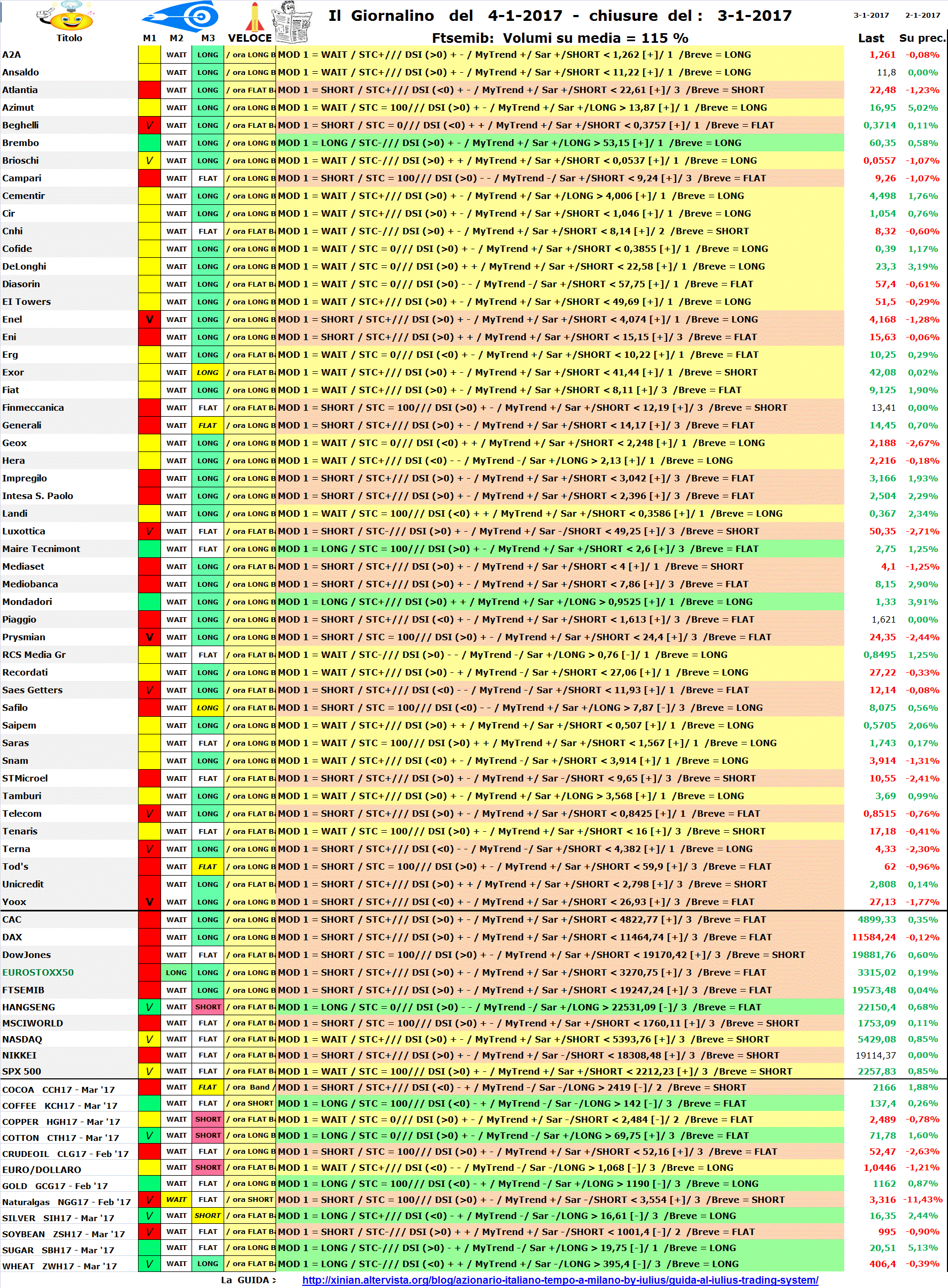
Task: Select the Maire Tecnimont row title
Action: [x=41, y=549]
